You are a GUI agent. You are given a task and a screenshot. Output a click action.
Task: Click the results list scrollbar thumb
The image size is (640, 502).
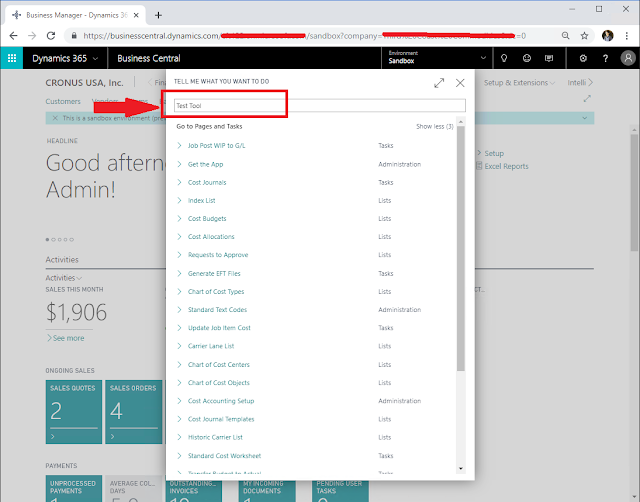pos(461,249)
